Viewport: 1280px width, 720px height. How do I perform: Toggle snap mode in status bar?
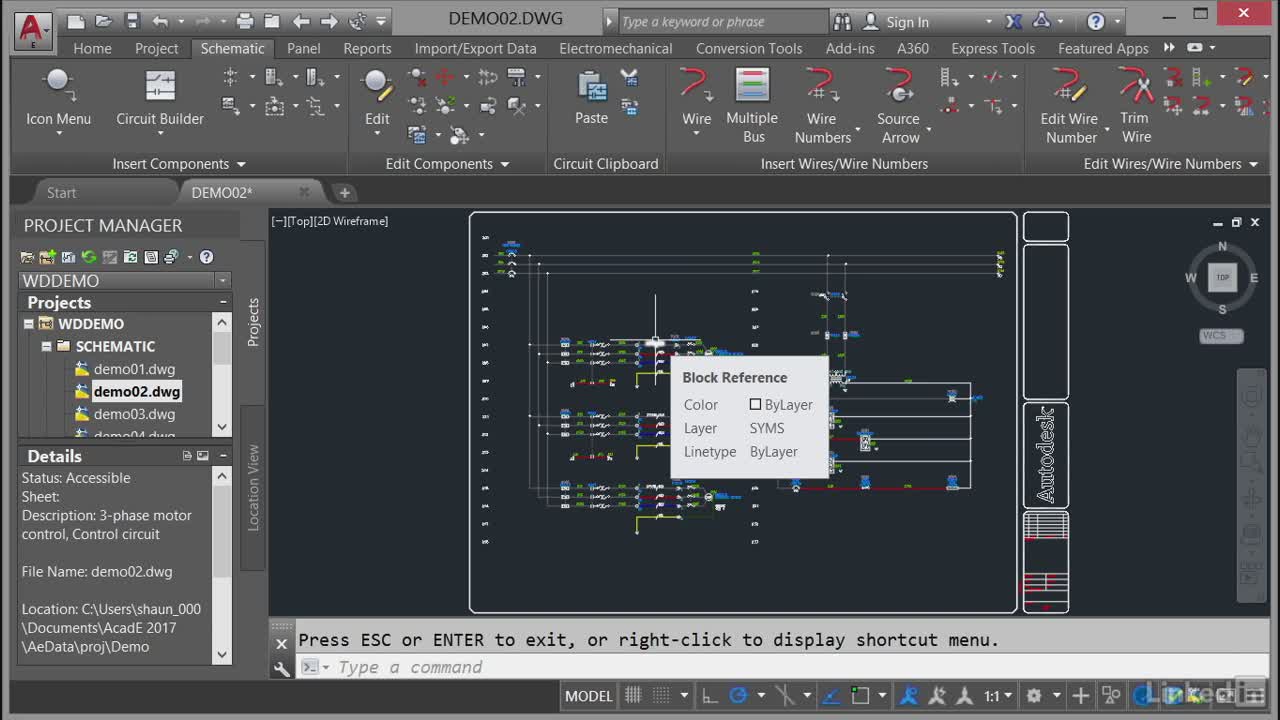tap(661, 695)
